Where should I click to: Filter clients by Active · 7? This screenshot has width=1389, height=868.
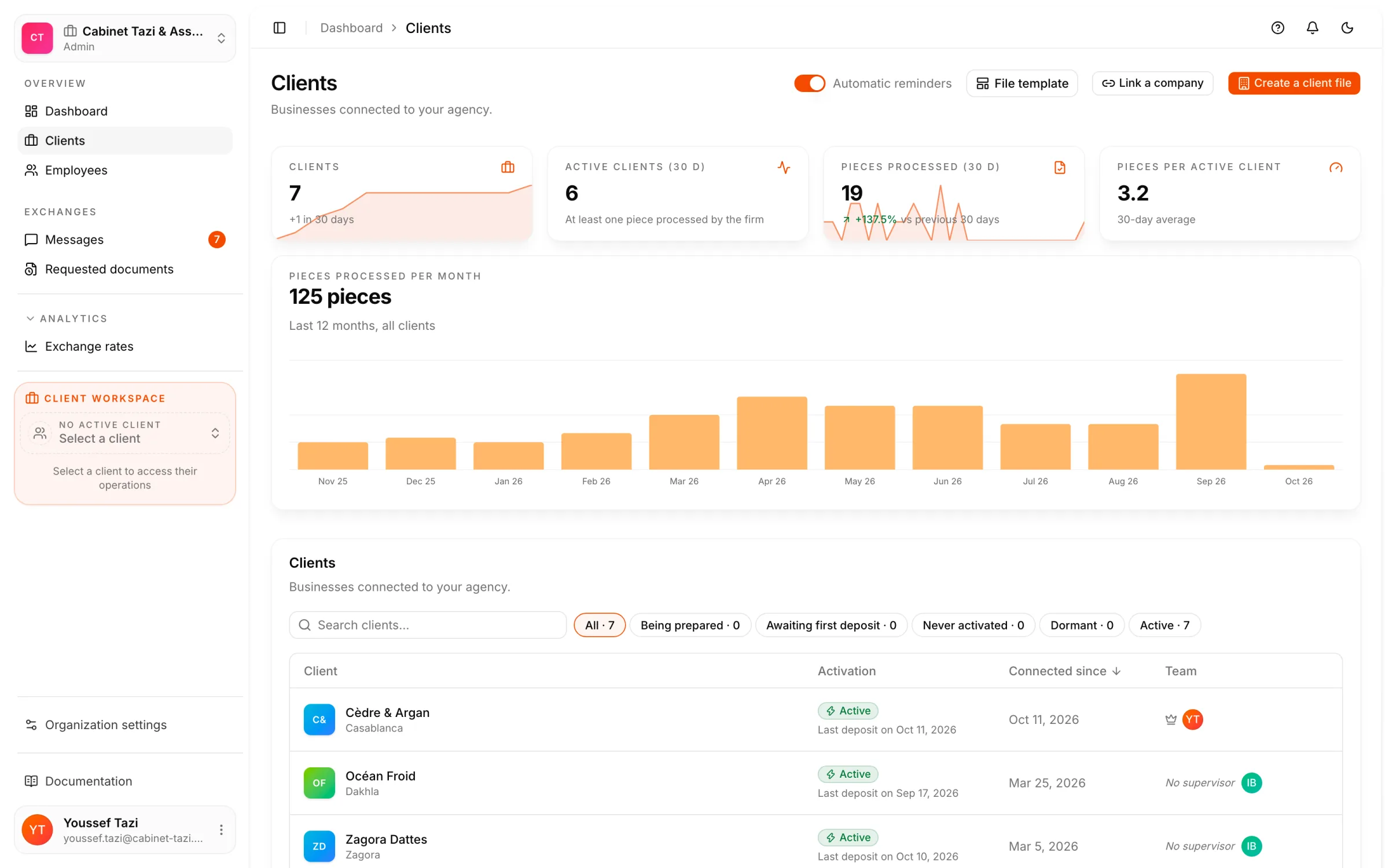pyautogui.click(x=1164, y=625)
